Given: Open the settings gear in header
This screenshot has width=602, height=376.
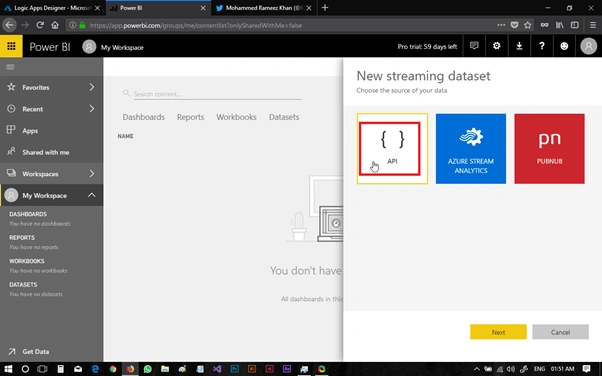Looking at the screenshot, I should pos(496,46).
